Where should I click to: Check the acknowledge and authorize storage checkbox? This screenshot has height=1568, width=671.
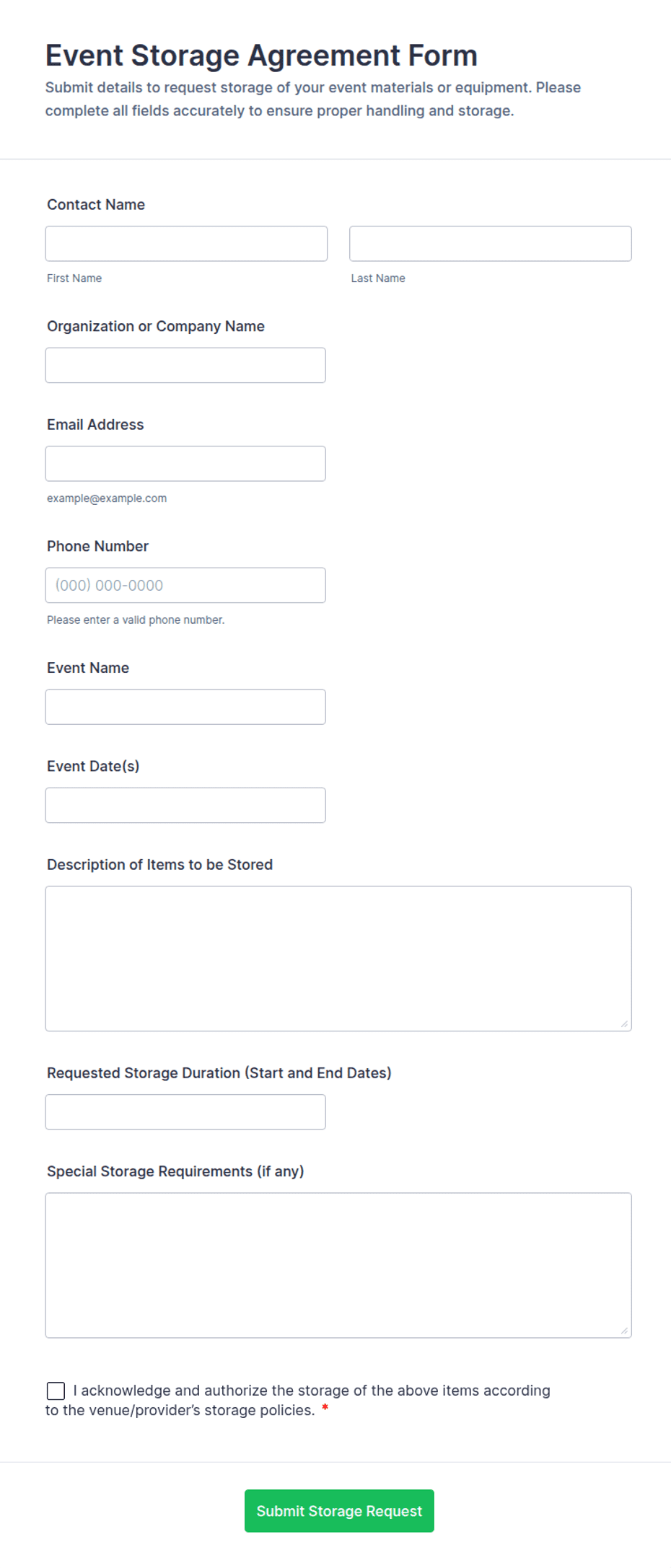[56, 1391]
